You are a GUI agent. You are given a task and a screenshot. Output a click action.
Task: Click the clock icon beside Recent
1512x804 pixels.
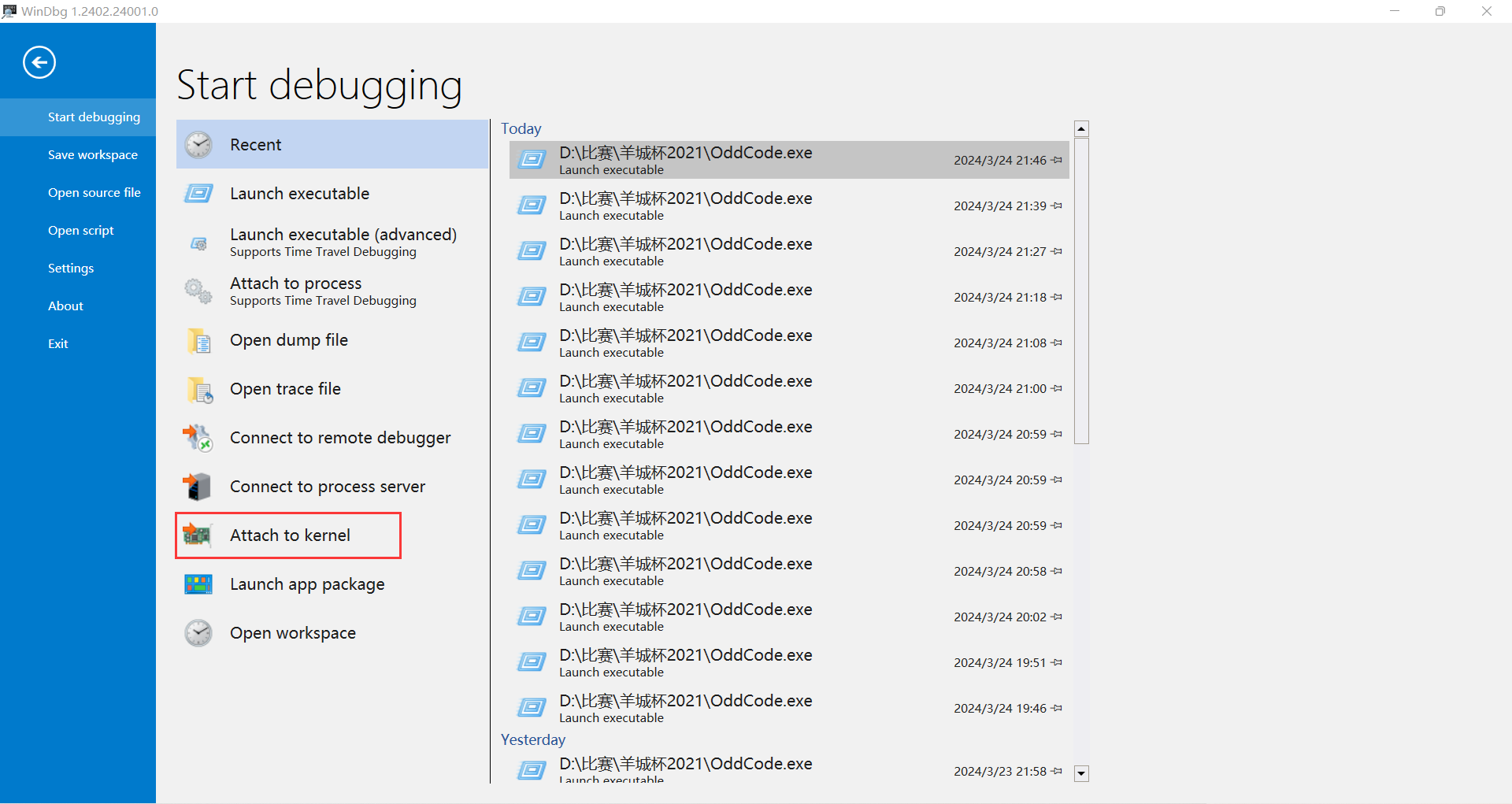click(198, 145)
